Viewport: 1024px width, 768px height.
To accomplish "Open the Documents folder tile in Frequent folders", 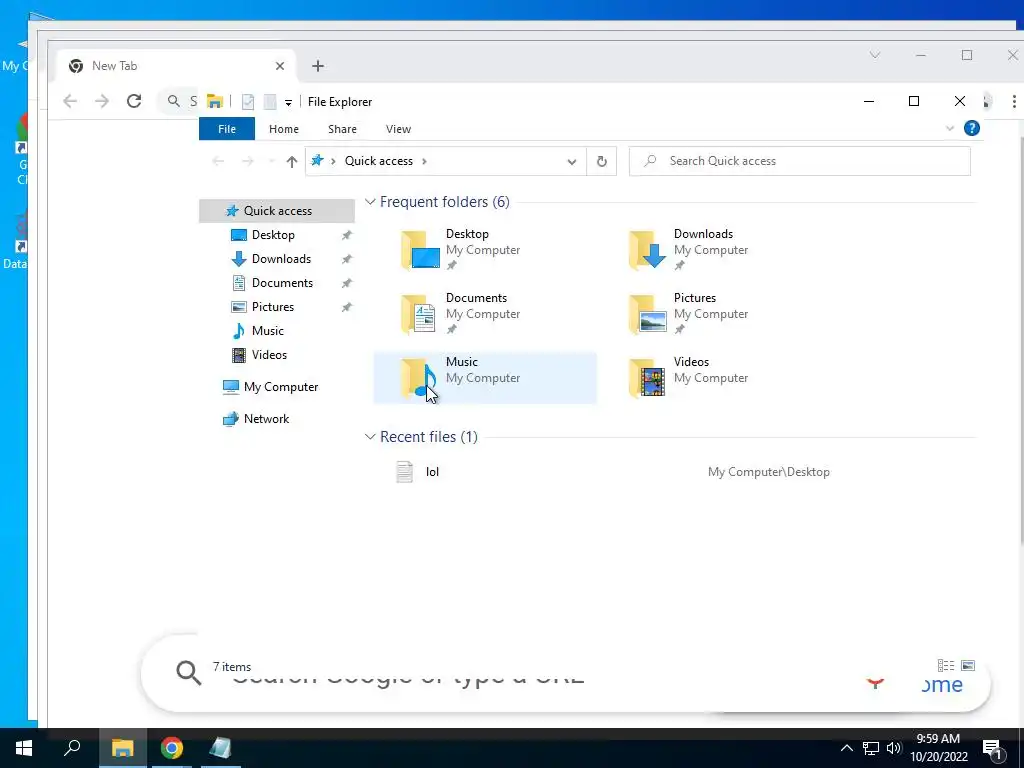I will point(485,313).
